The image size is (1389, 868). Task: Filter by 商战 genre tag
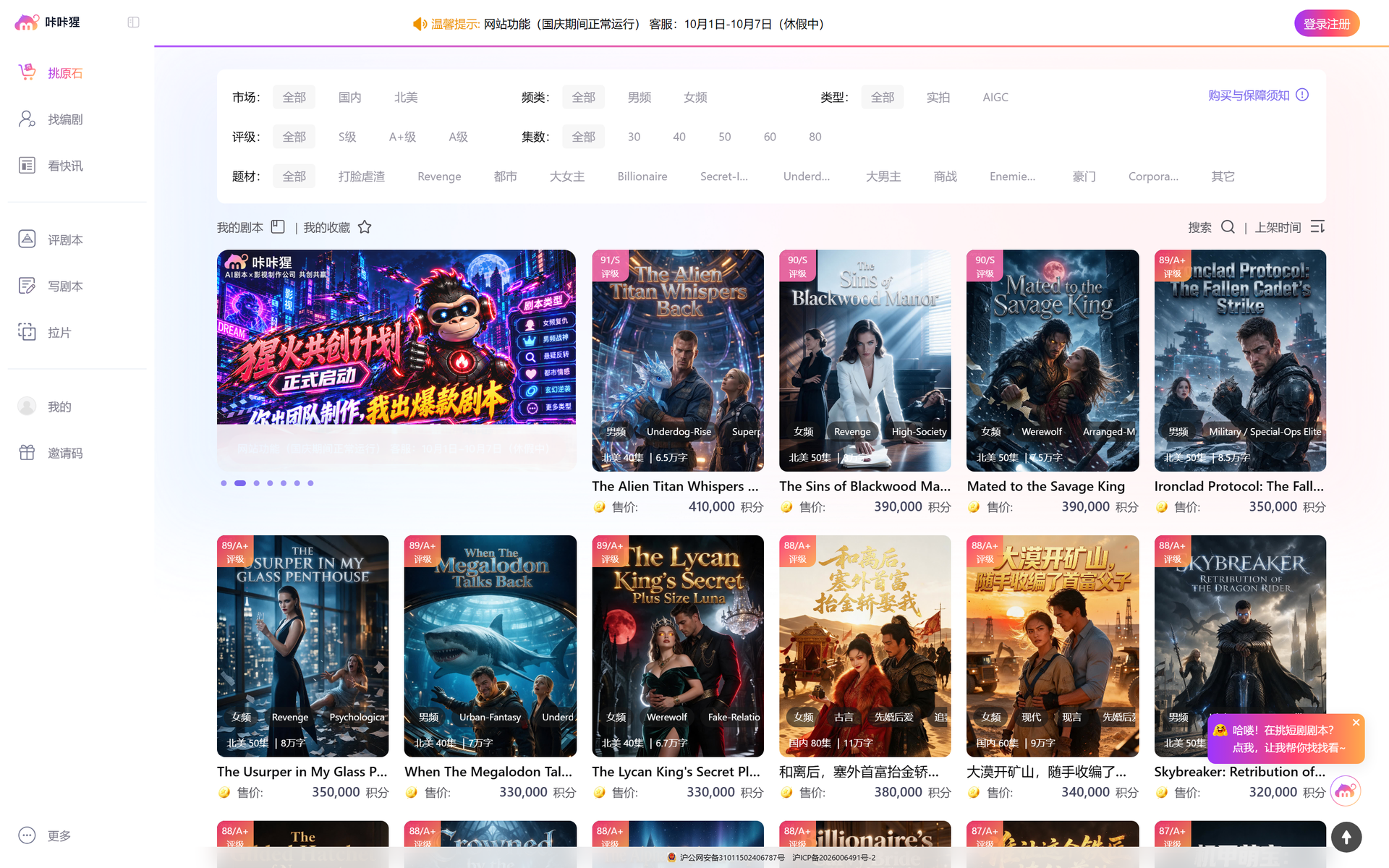[945, 176]
